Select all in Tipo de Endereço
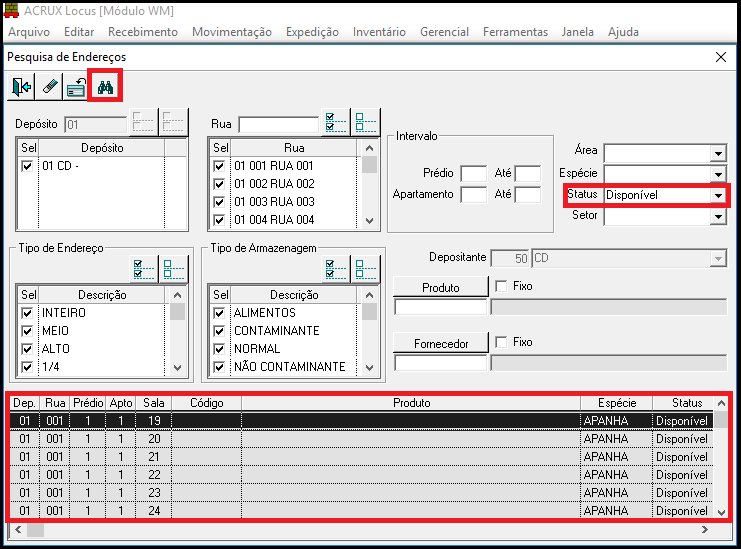The height and width of the screenshot is (549, 741). coord(144,269)
